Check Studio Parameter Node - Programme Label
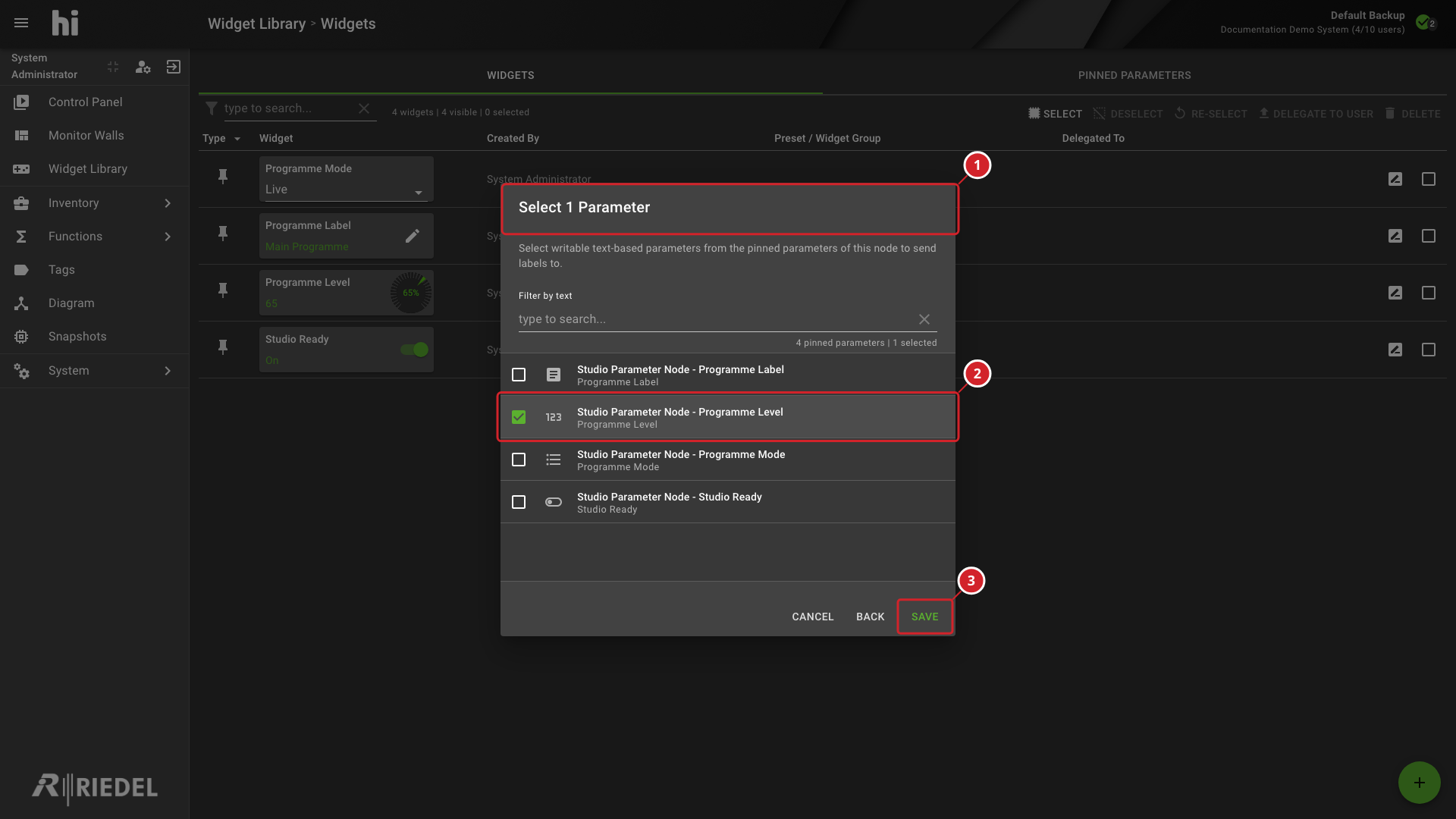This screenshot has height=819, width=1456. coord(519,375)
